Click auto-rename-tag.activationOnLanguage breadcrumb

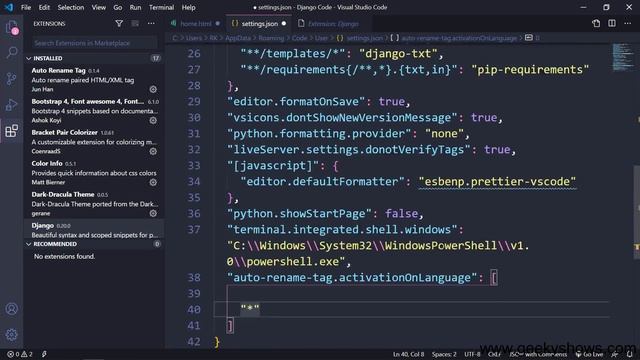click(x=459, y=38)
